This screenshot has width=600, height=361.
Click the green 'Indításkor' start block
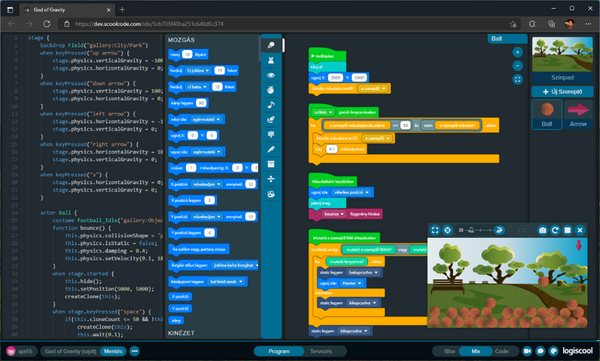point(327,56)
